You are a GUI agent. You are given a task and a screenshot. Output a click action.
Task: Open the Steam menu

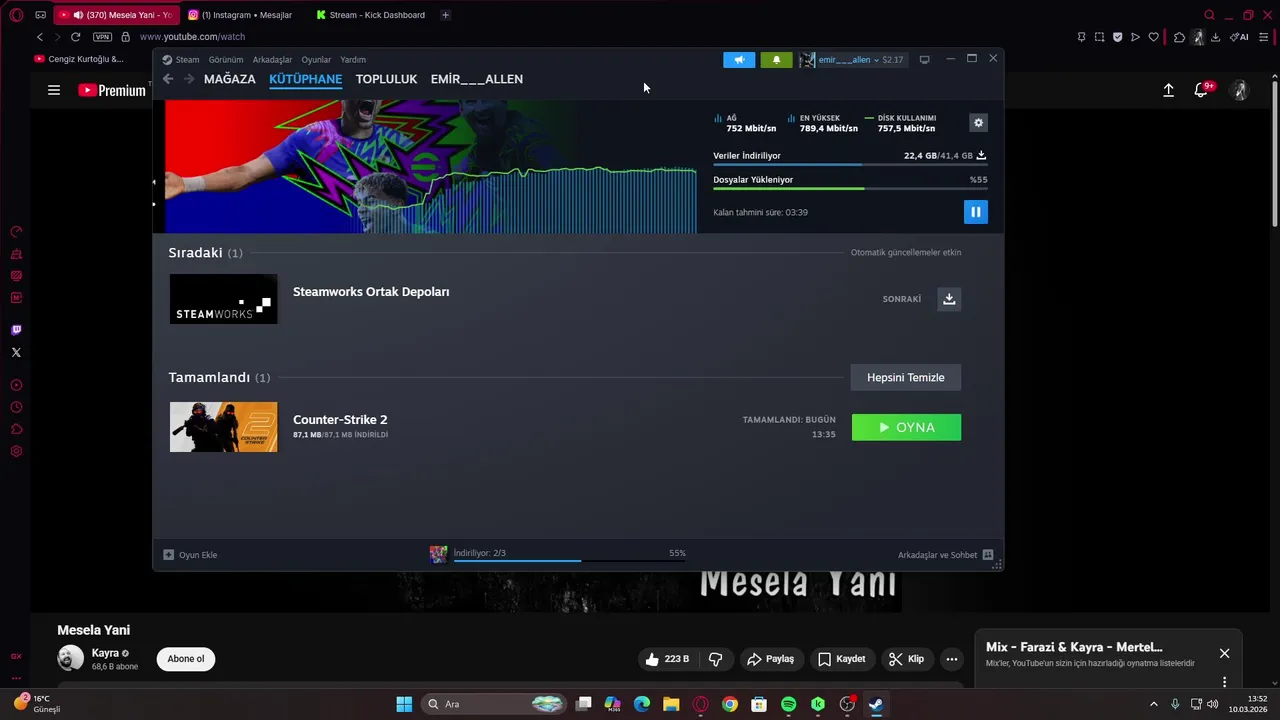point(182,60)
